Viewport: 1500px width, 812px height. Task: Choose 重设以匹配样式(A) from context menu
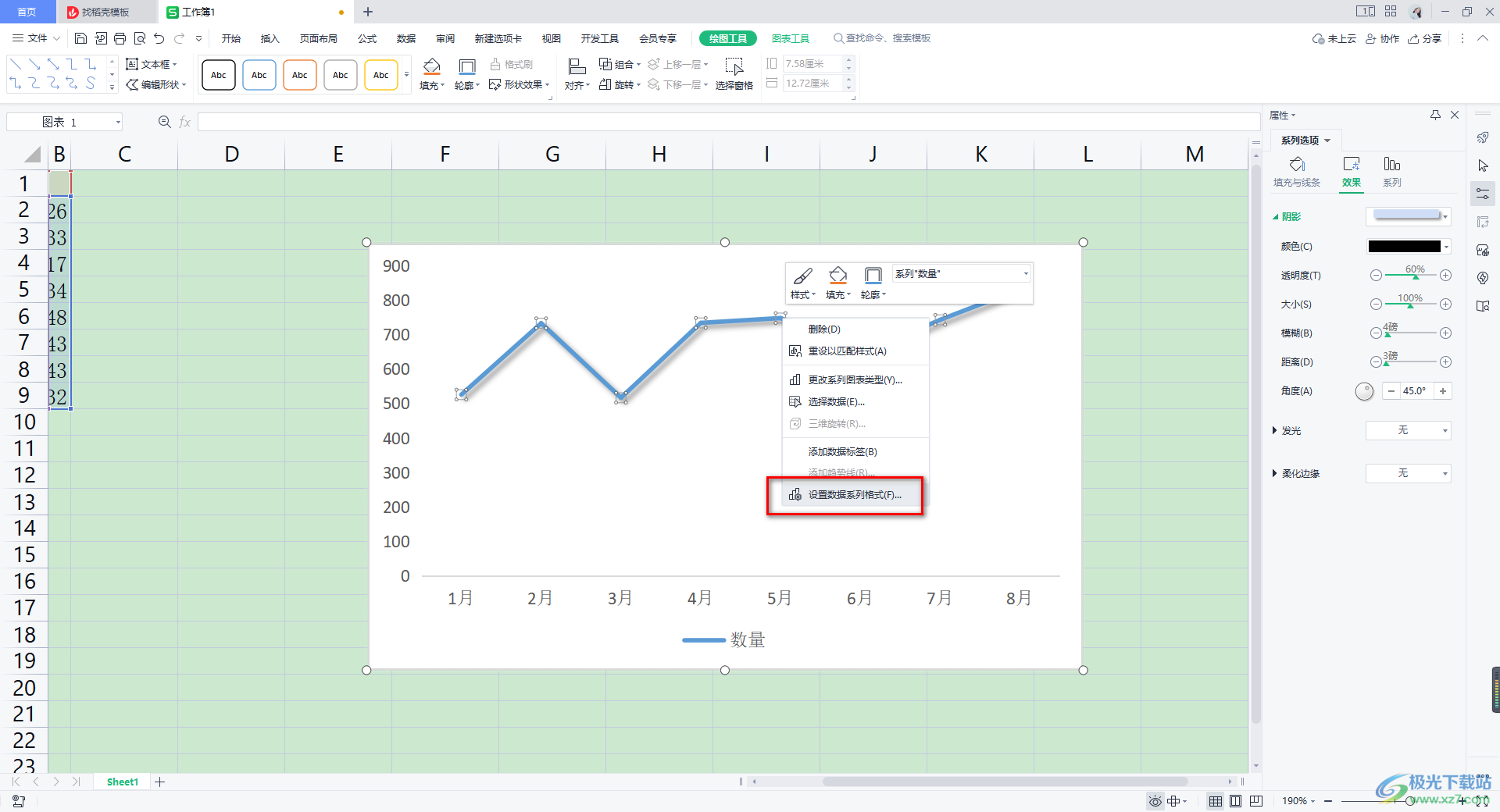[855, 351]
